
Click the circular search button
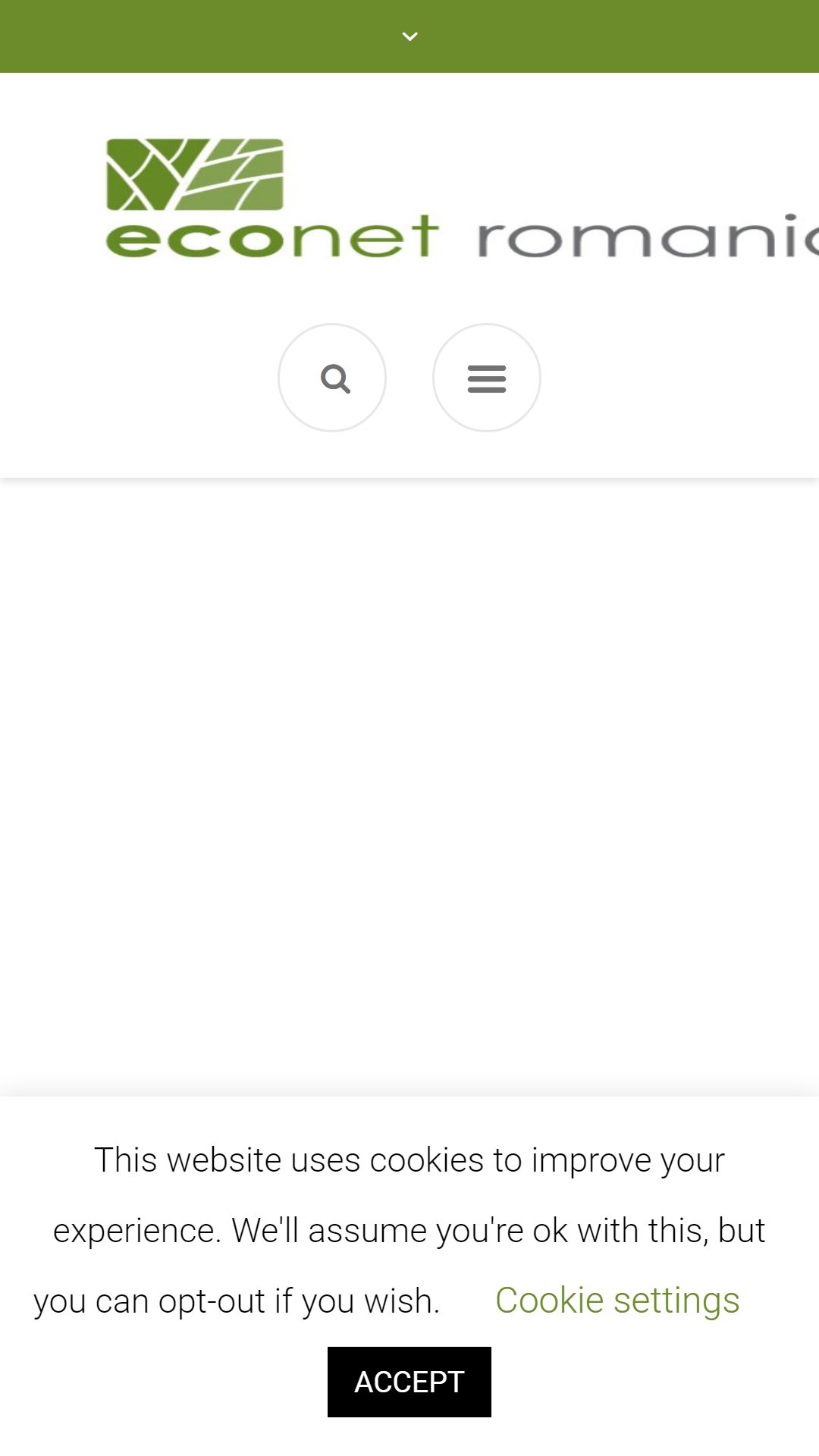(x=332, y=378)
